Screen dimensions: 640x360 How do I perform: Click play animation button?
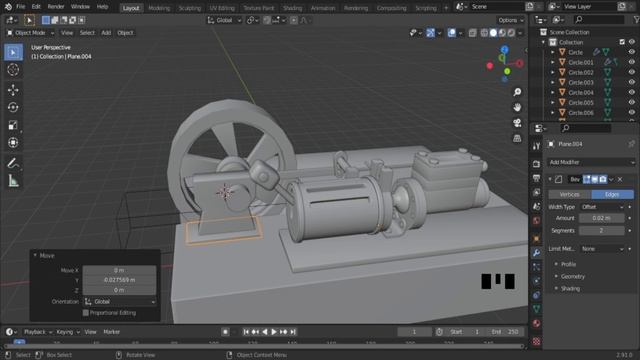tap(274, 332)
